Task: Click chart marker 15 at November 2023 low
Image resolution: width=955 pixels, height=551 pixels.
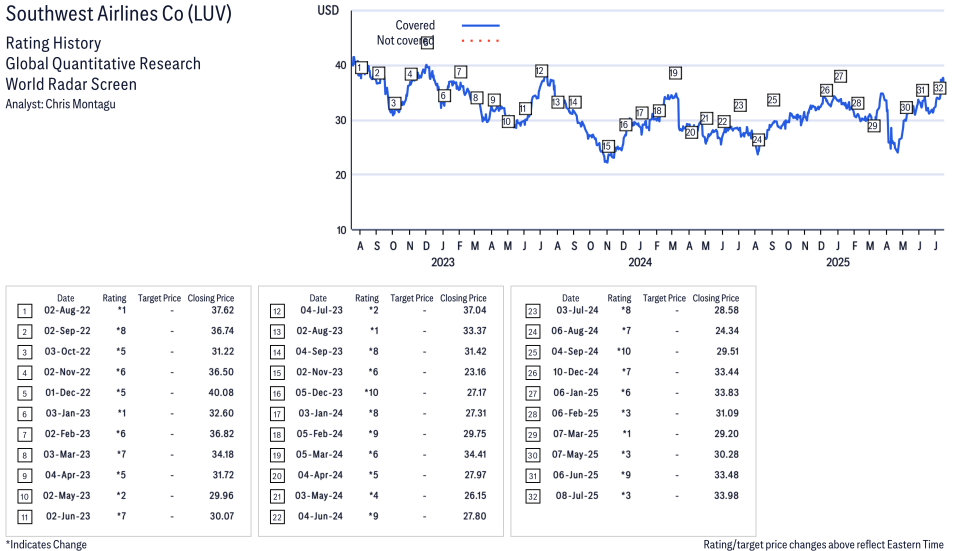Action: 607,146
